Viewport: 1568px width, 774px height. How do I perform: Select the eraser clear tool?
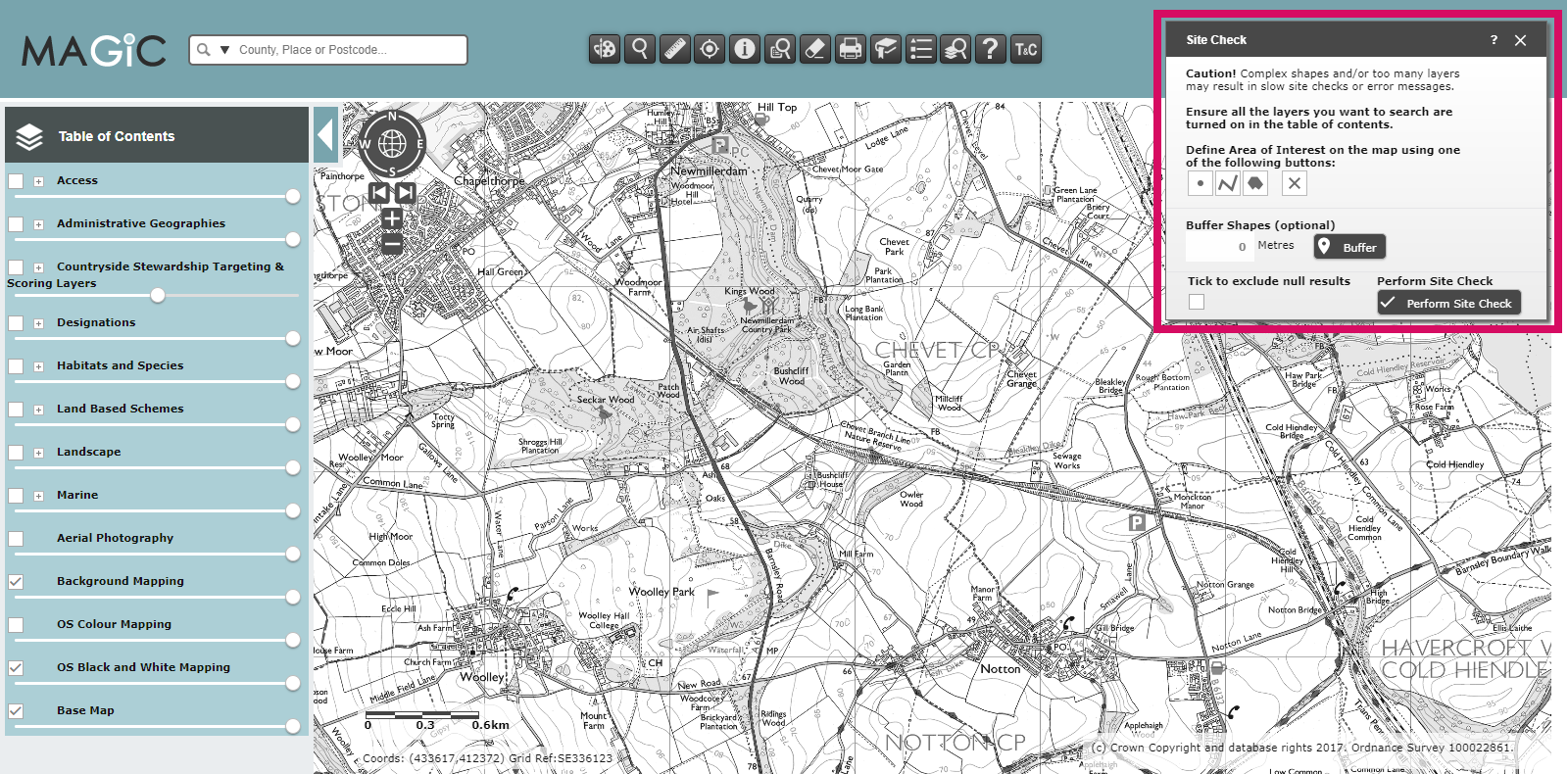point(815,48)
